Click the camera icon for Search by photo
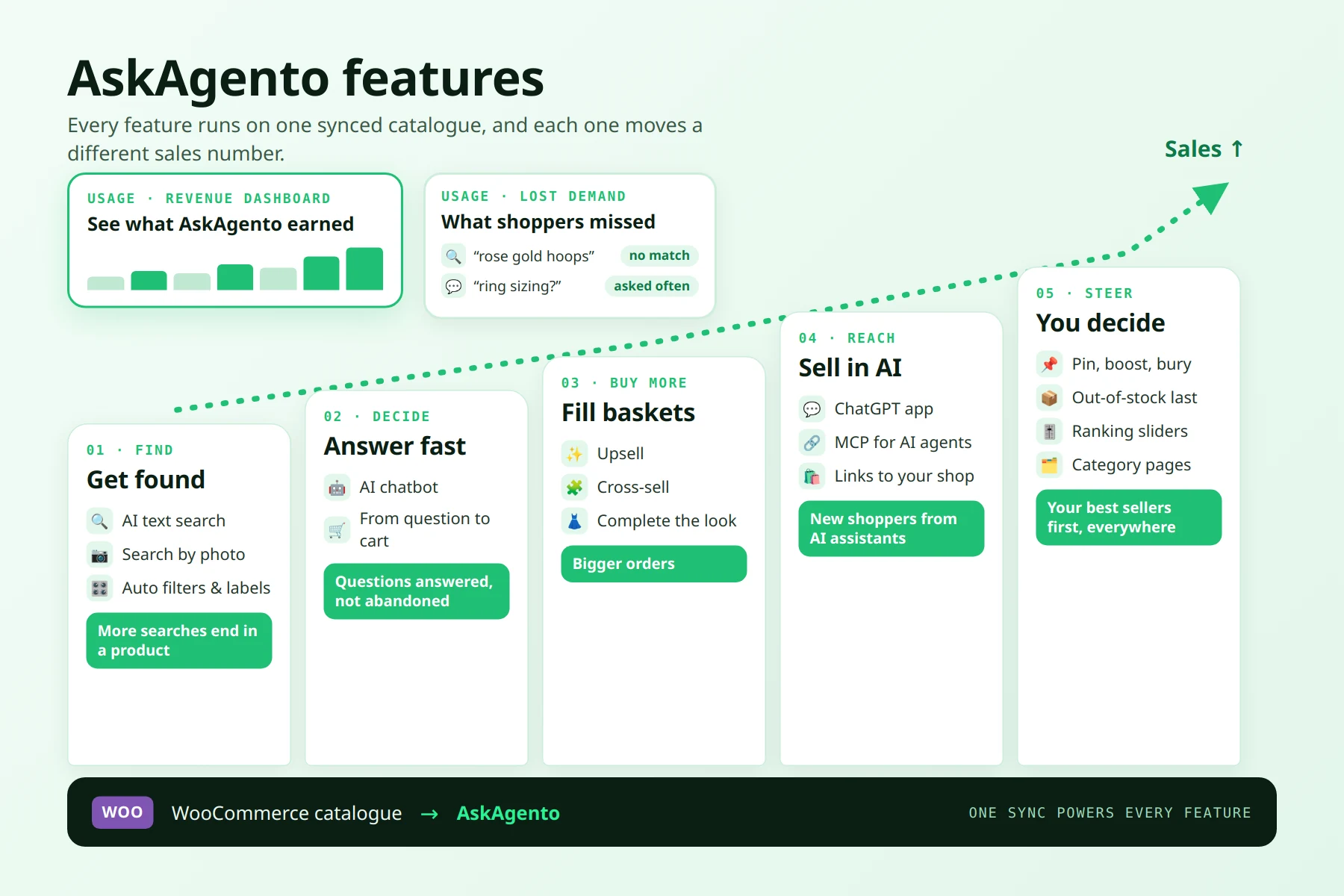This screenshot has height=896, width=1344. pos(99,554)
